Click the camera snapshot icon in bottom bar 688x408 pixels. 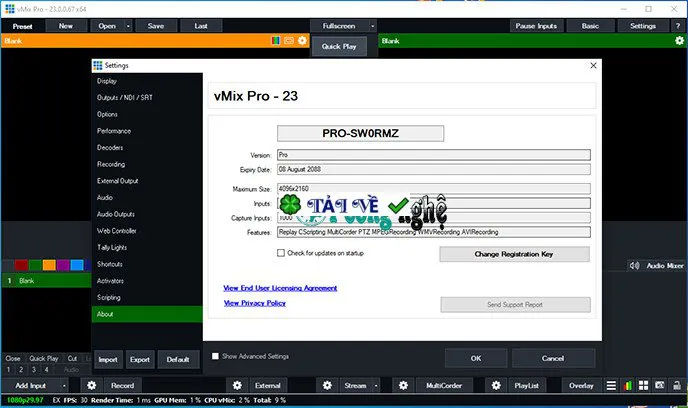point(659,385)
